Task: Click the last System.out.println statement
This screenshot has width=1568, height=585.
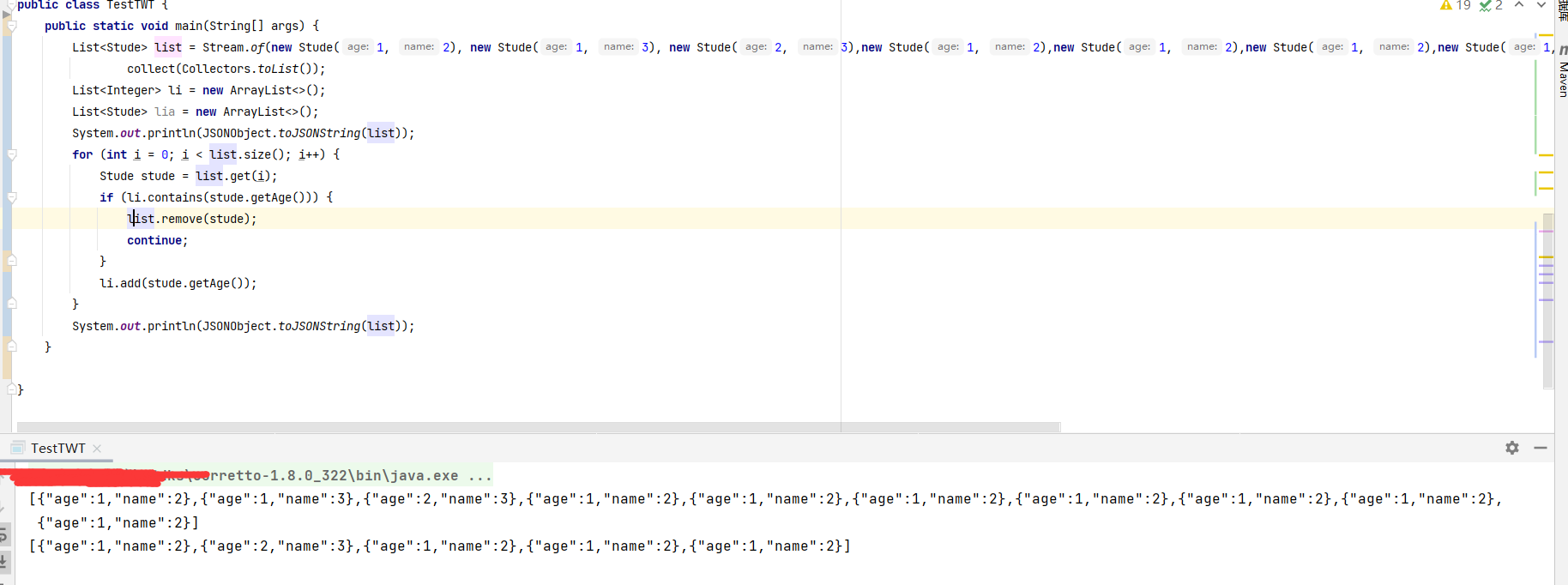Action: pos(244,326)
